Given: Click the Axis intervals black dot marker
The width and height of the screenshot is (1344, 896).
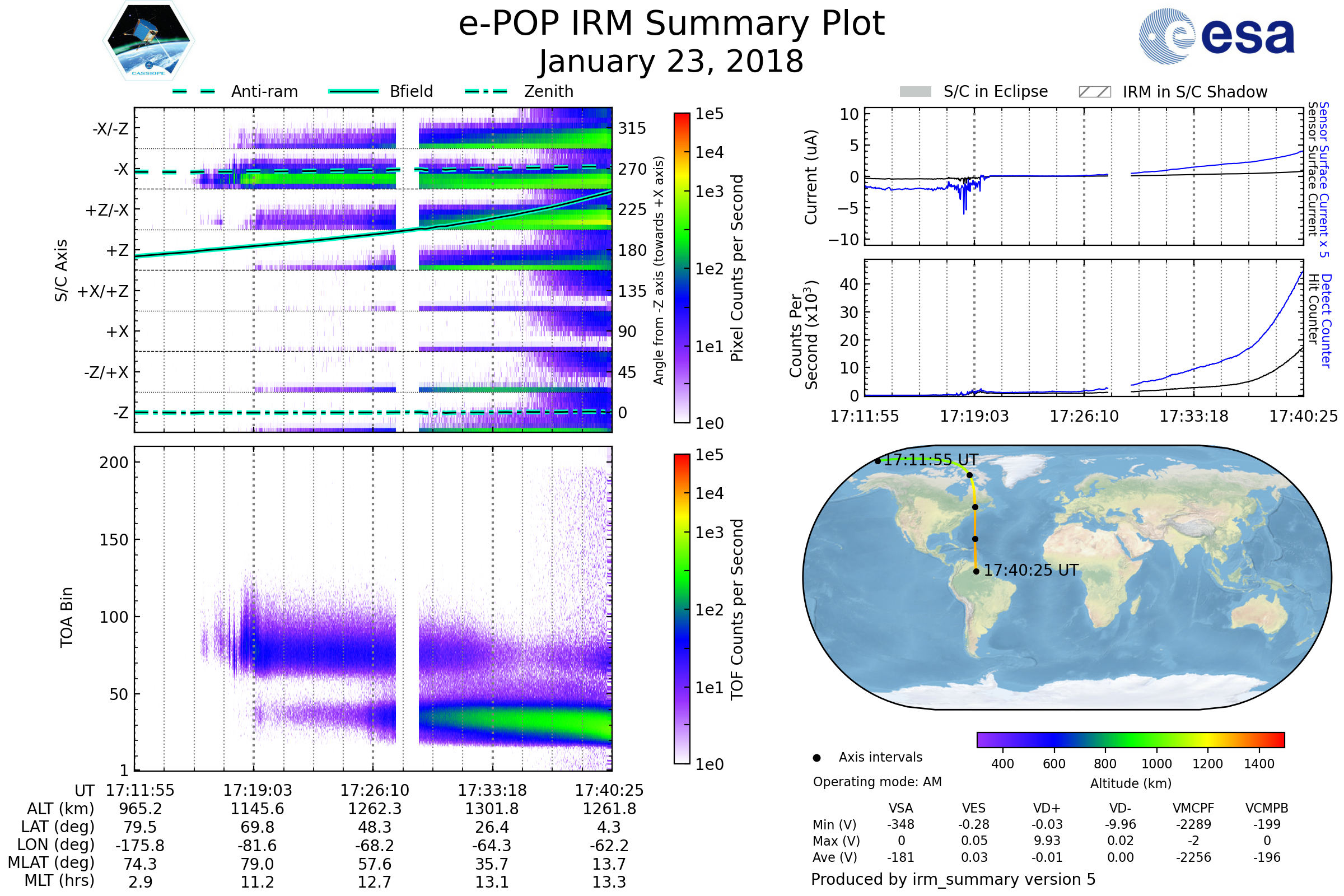Looking at the screenshot, I should pos(816,758).
